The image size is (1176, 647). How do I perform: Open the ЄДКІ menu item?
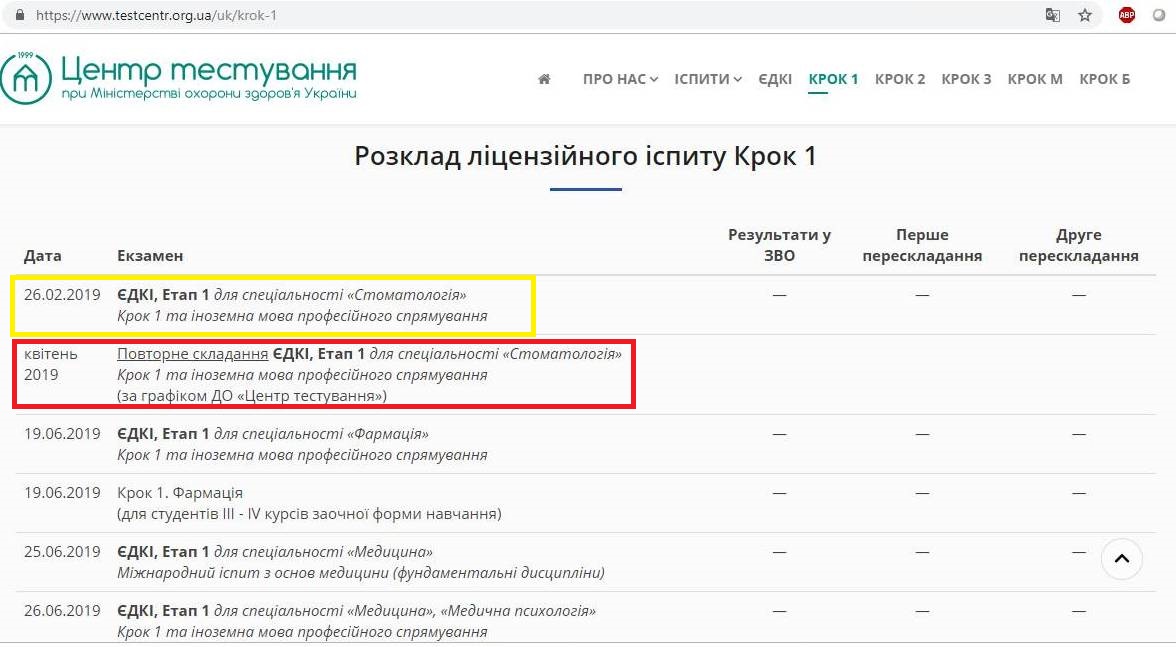pyautogui.click(x=775, y=79)
